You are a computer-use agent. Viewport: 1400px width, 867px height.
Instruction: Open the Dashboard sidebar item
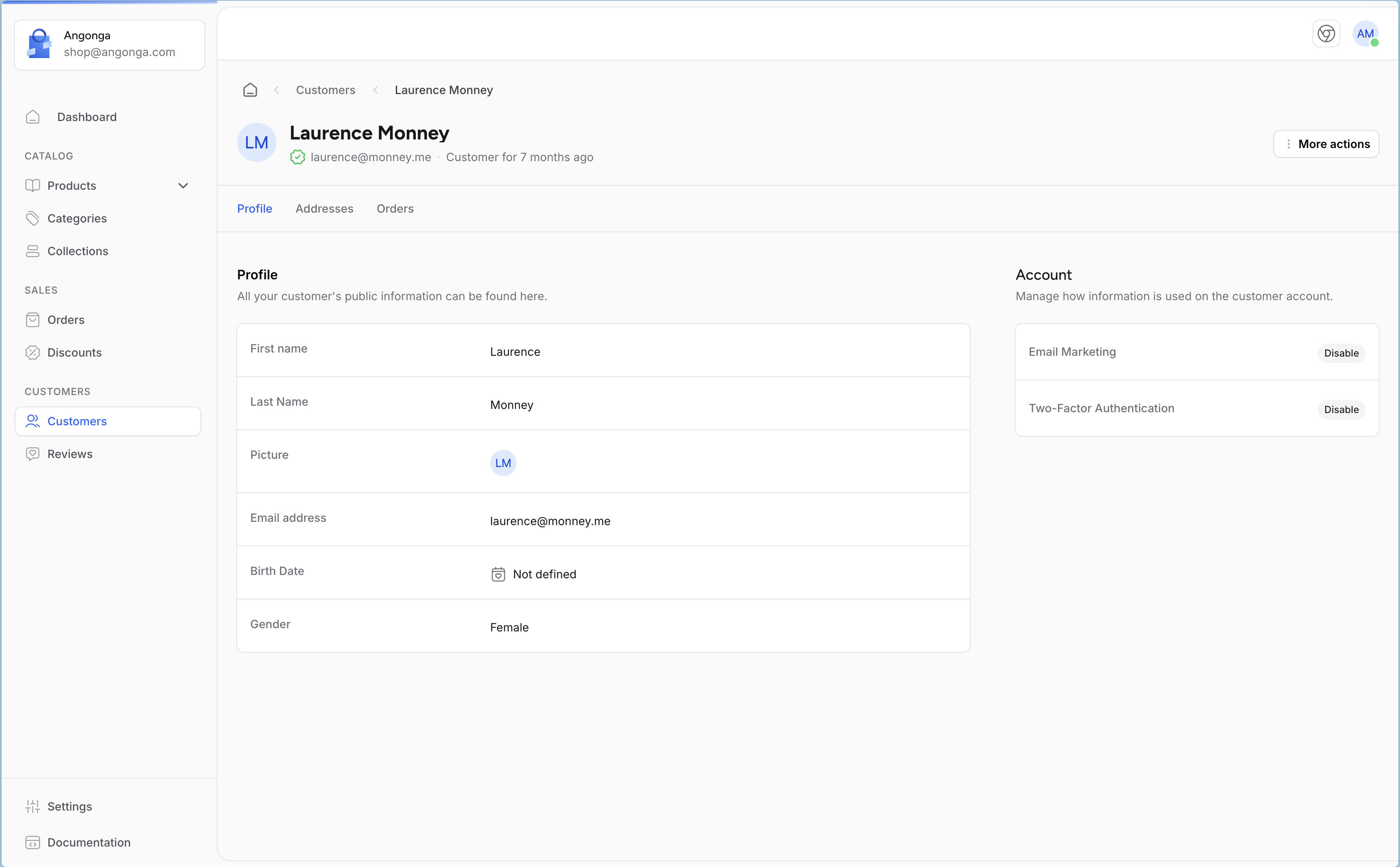[87, 117]
